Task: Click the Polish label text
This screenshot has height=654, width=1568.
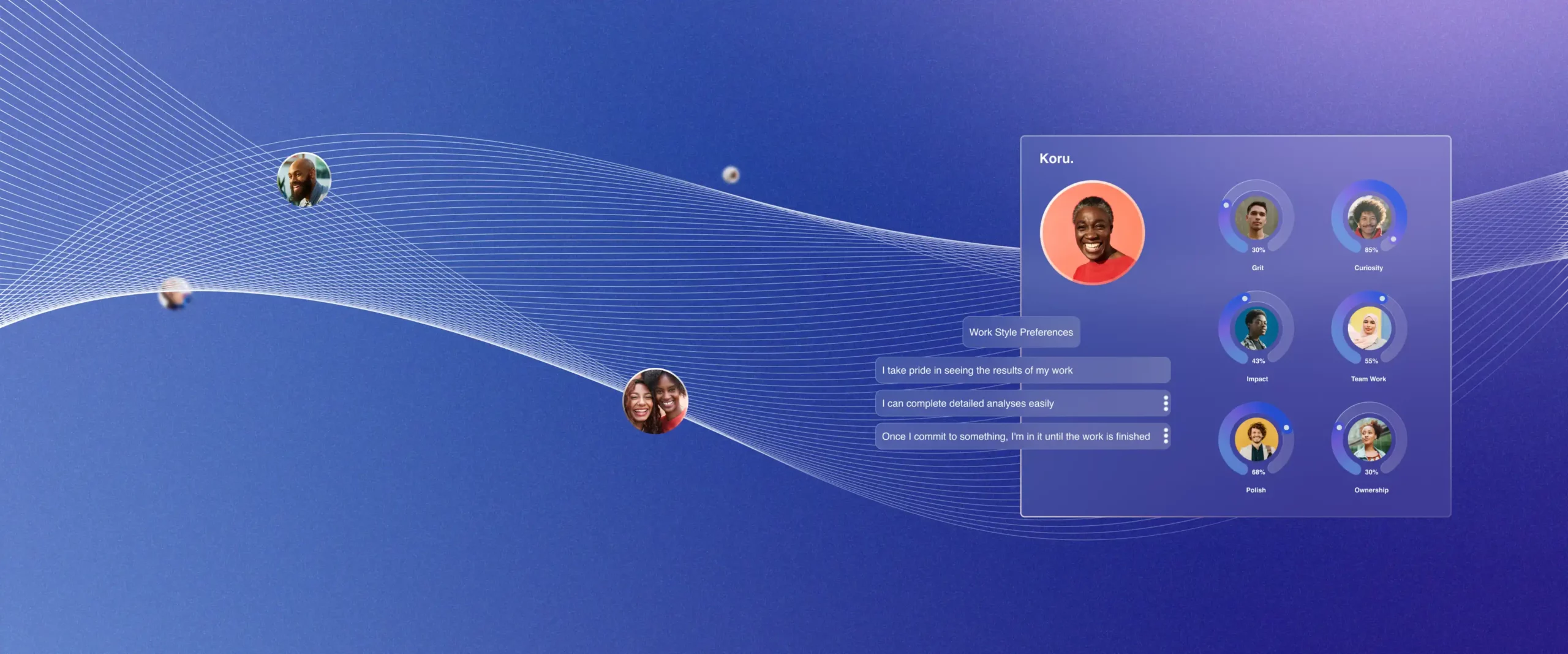Action: click(x=1256, y=490)
